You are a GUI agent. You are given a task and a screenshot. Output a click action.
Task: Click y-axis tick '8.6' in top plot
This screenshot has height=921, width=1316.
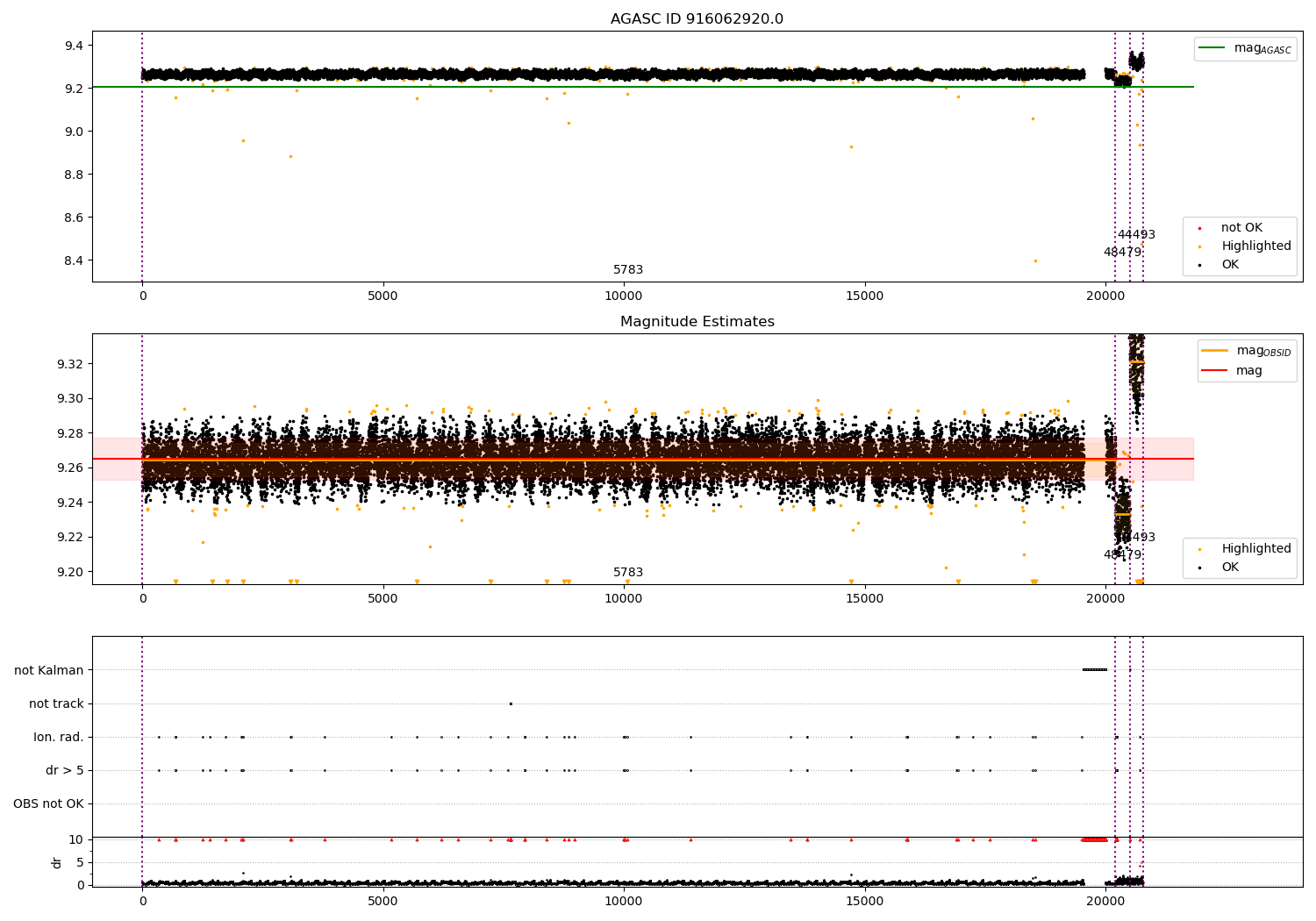click(x=75, y=218)
